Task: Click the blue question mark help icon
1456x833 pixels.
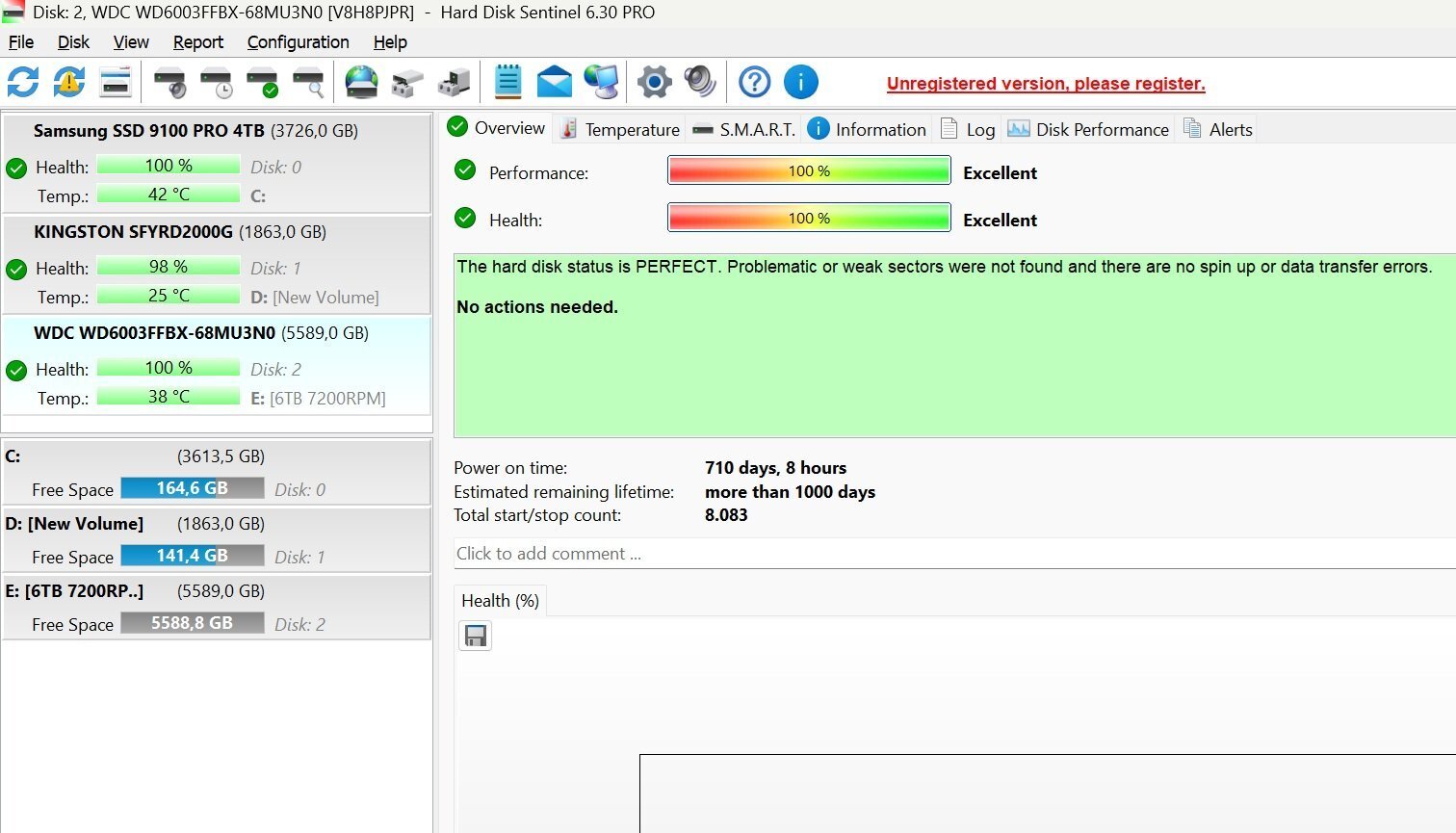Action: click(754, 82)
